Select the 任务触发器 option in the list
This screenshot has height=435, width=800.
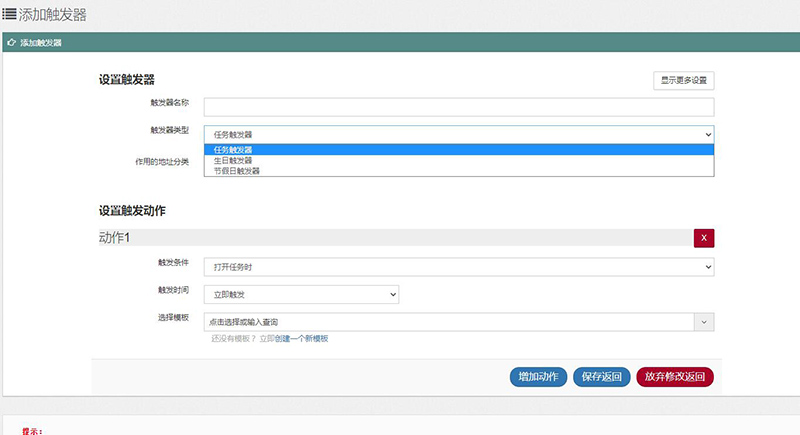tap(458, 150)
